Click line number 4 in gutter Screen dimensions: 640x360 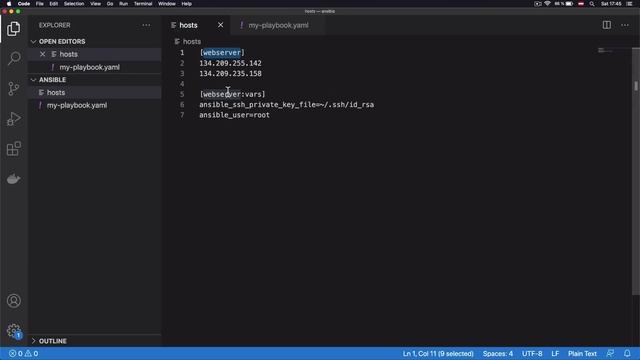pos(182,84)
